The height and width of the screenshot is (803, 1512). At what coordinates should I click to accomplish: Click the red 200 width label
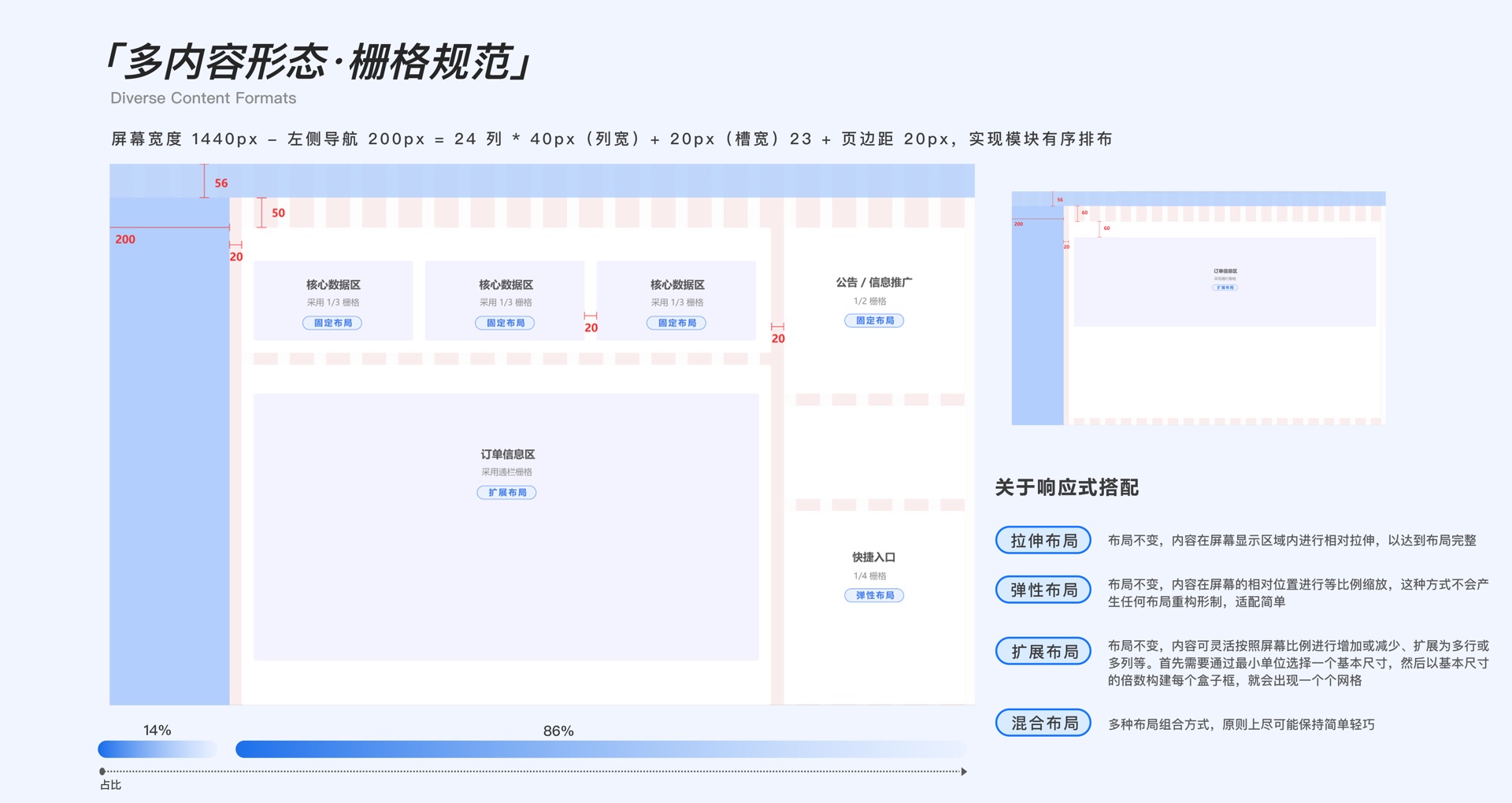(x=125, y=239)
